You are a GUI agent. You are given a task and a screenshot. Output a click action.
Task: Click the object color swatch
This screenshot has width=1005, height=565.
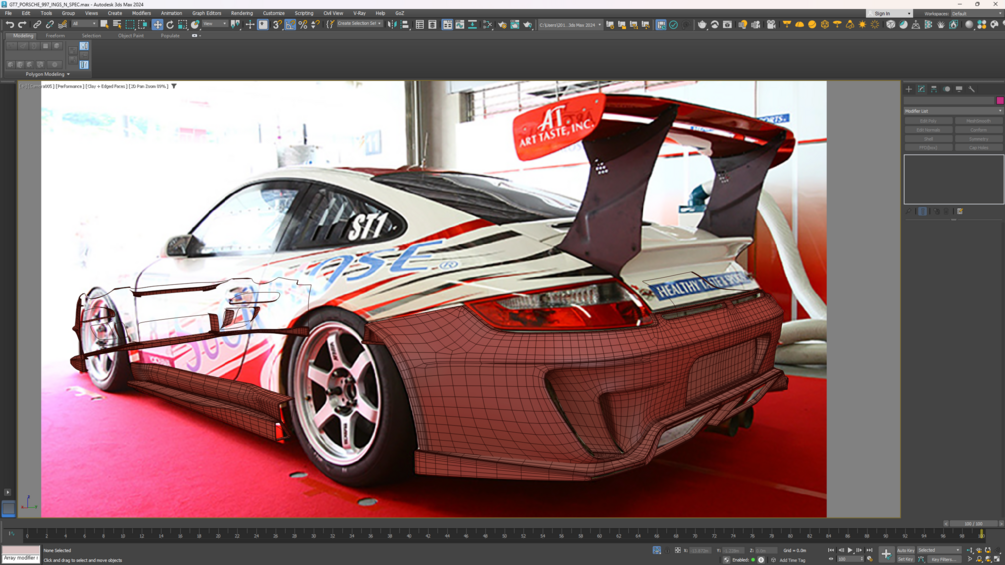(x=999, y=101)
